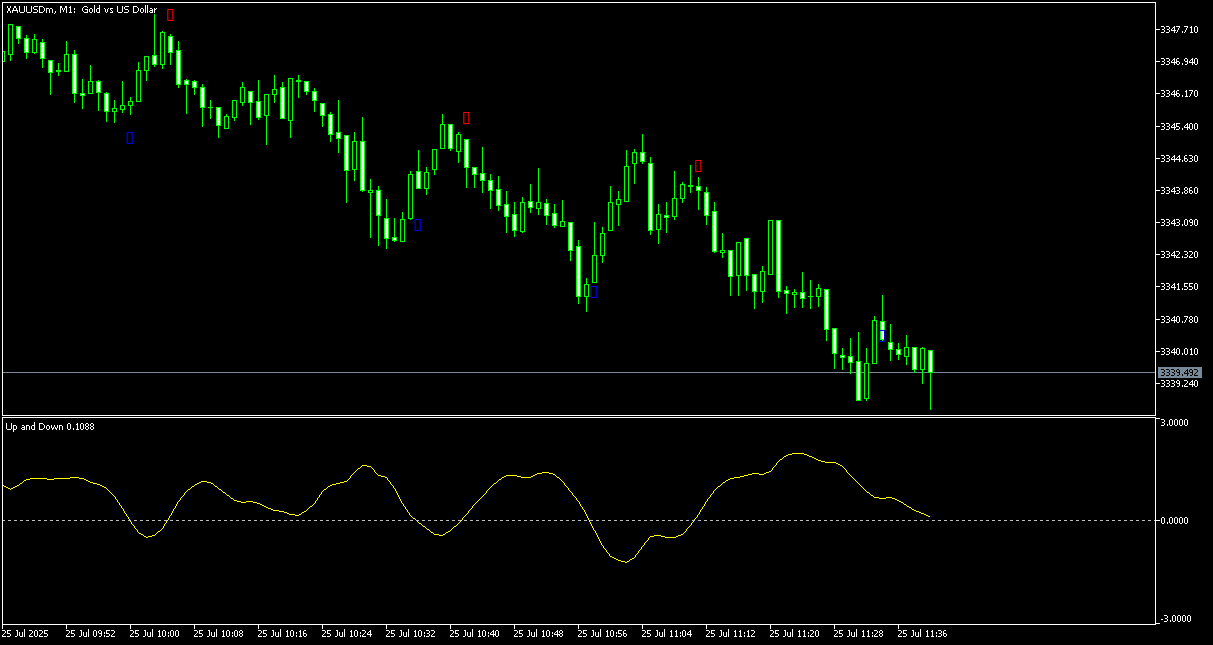This screenshot has width=1213, height=645.
Task: Click the '25 Jul 10:08' time label
Action: point(219,634)
